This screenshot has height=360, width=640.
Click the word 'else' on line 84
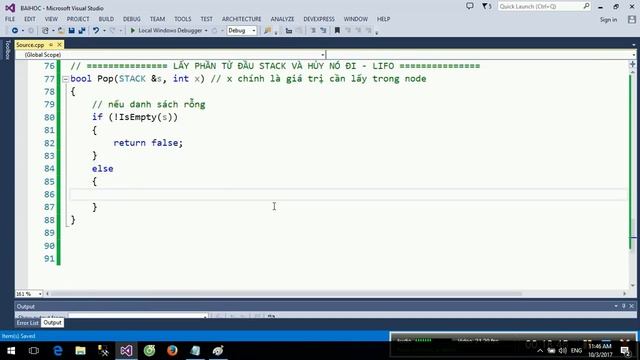click(x=102, y=169)
